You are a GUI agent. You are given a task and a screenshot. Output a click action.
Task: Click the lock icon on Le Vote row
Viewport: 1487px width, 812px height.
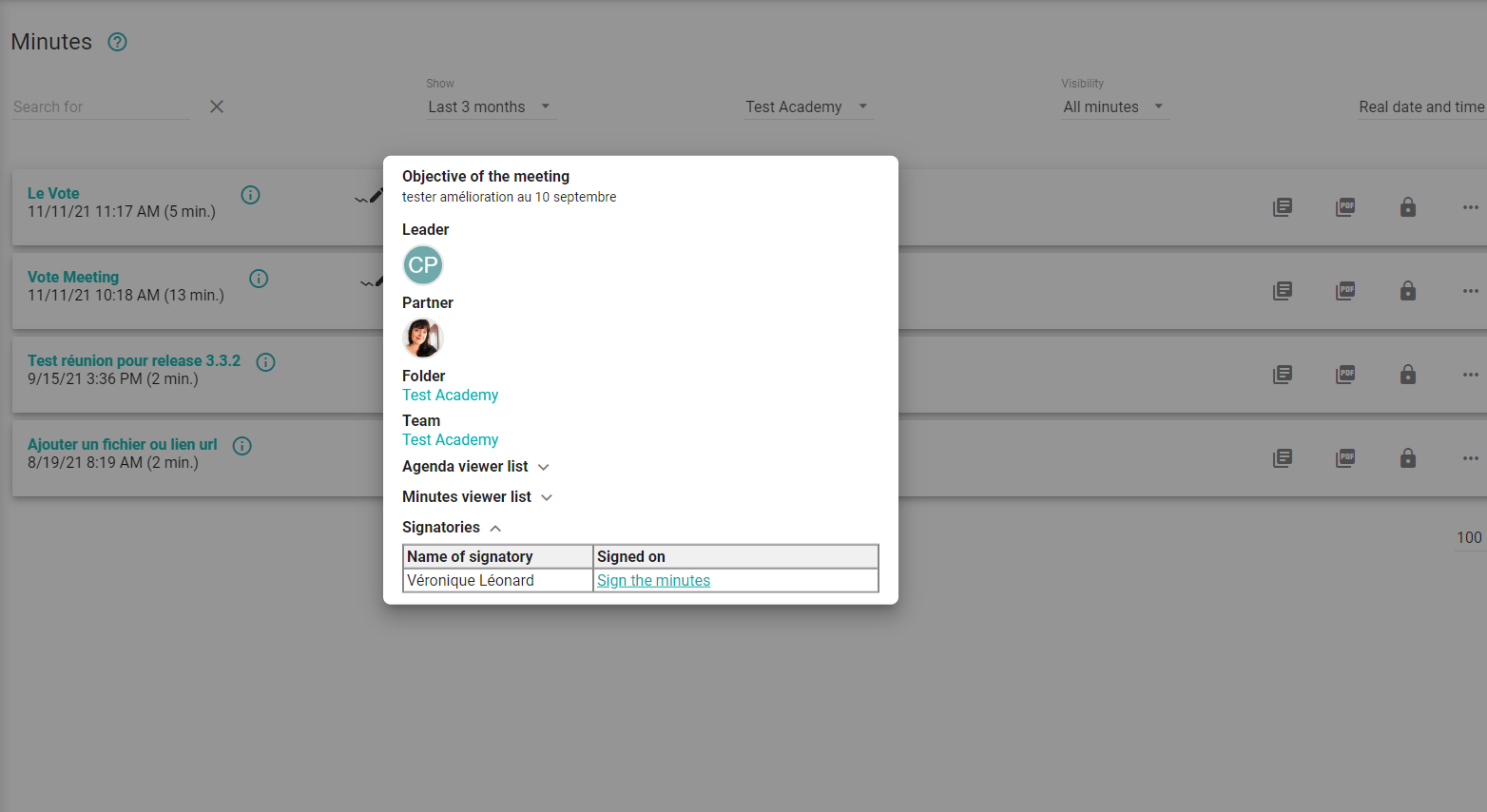1408,207
